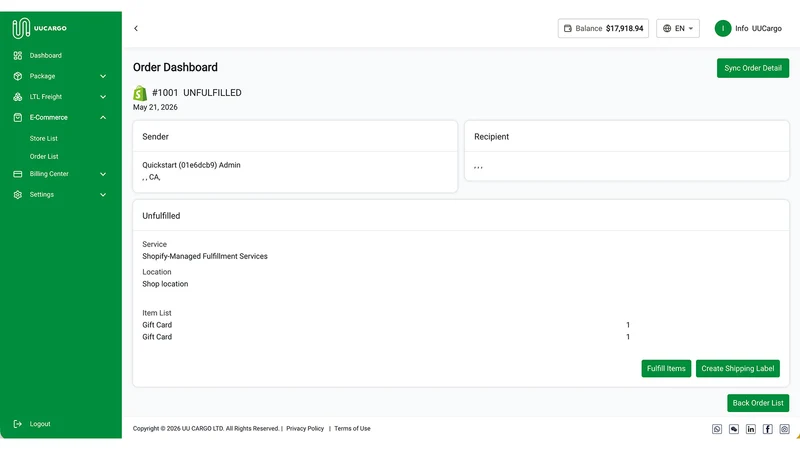Open the Facebook icon in footer
800x450 pixels.
(x=767, y=429)
